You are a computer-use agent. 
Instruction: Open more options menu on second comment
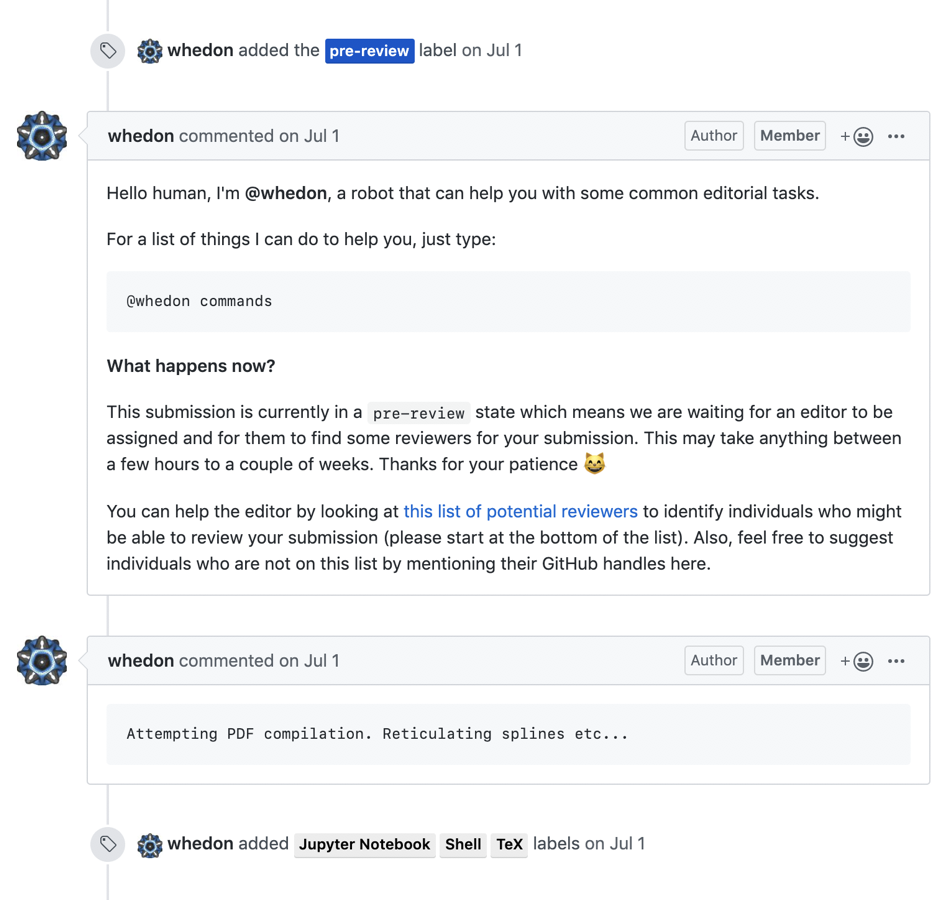[x=896, y=661]
